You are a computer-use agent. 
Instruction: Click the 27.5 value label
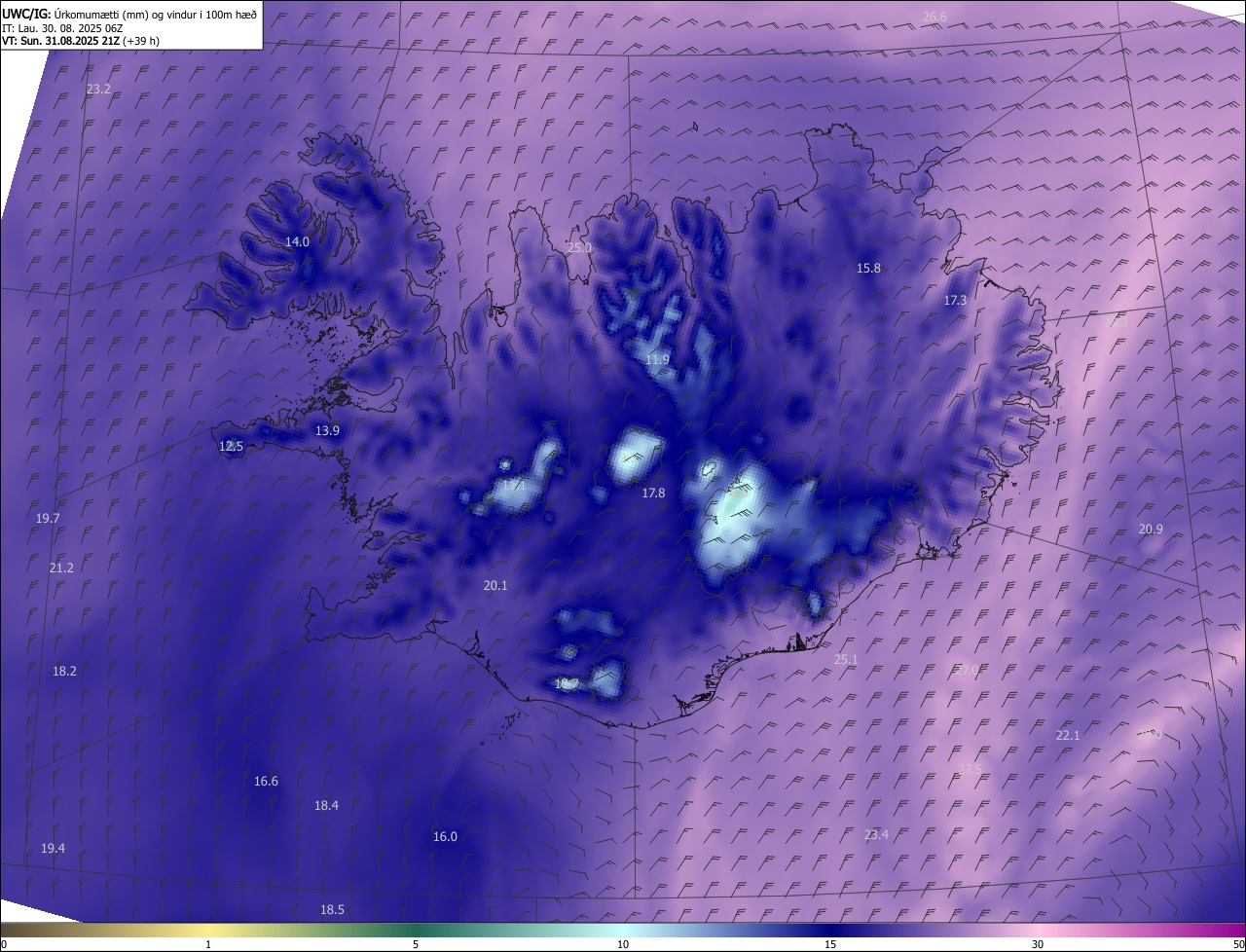[970, 769]
